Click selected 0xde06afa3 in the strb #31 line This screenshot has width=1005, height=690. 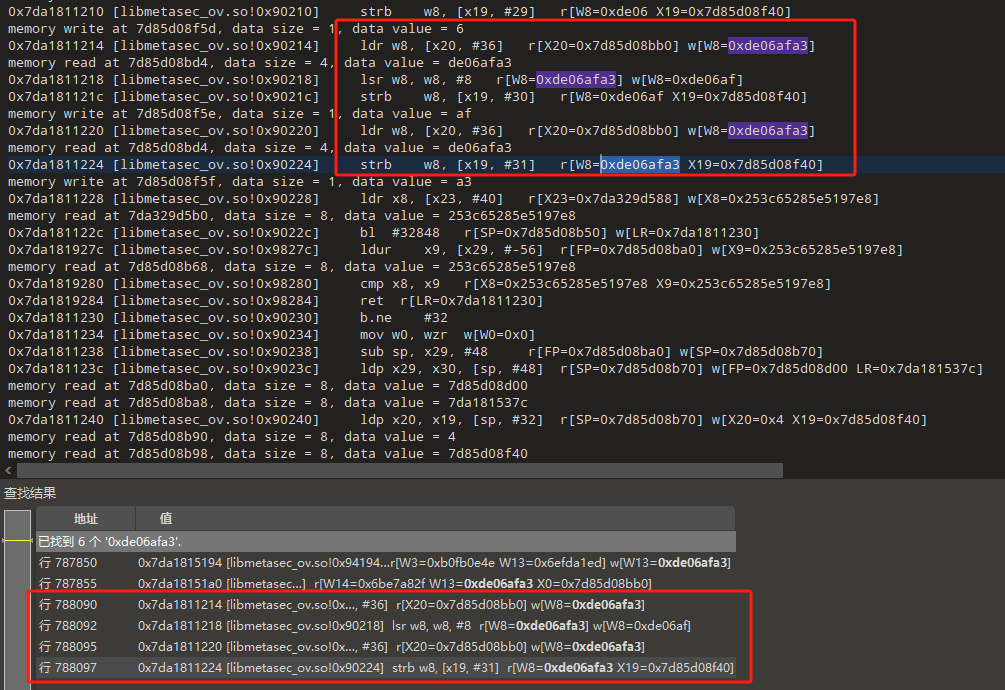640,165
